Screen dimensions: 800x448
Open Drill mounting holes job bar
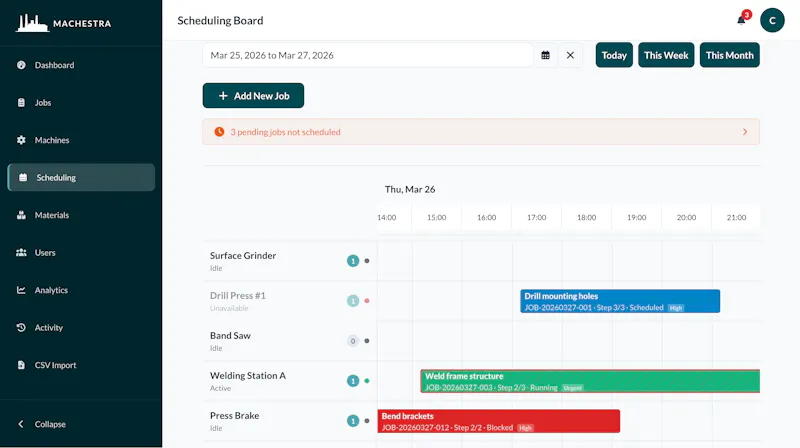(x=620, y=301)
